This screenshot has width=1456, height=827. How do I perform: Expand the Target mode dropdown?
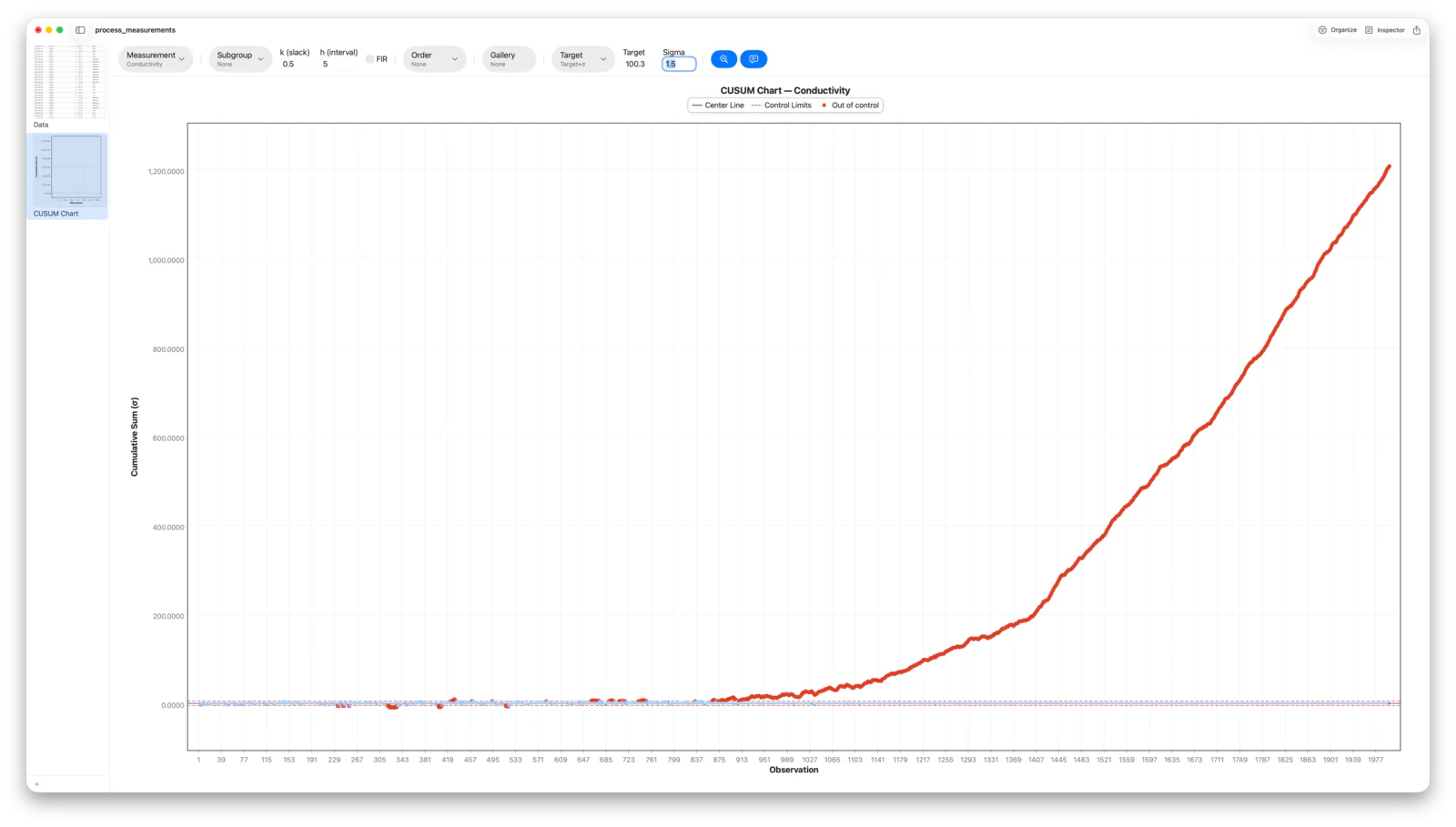click(583, 59)
